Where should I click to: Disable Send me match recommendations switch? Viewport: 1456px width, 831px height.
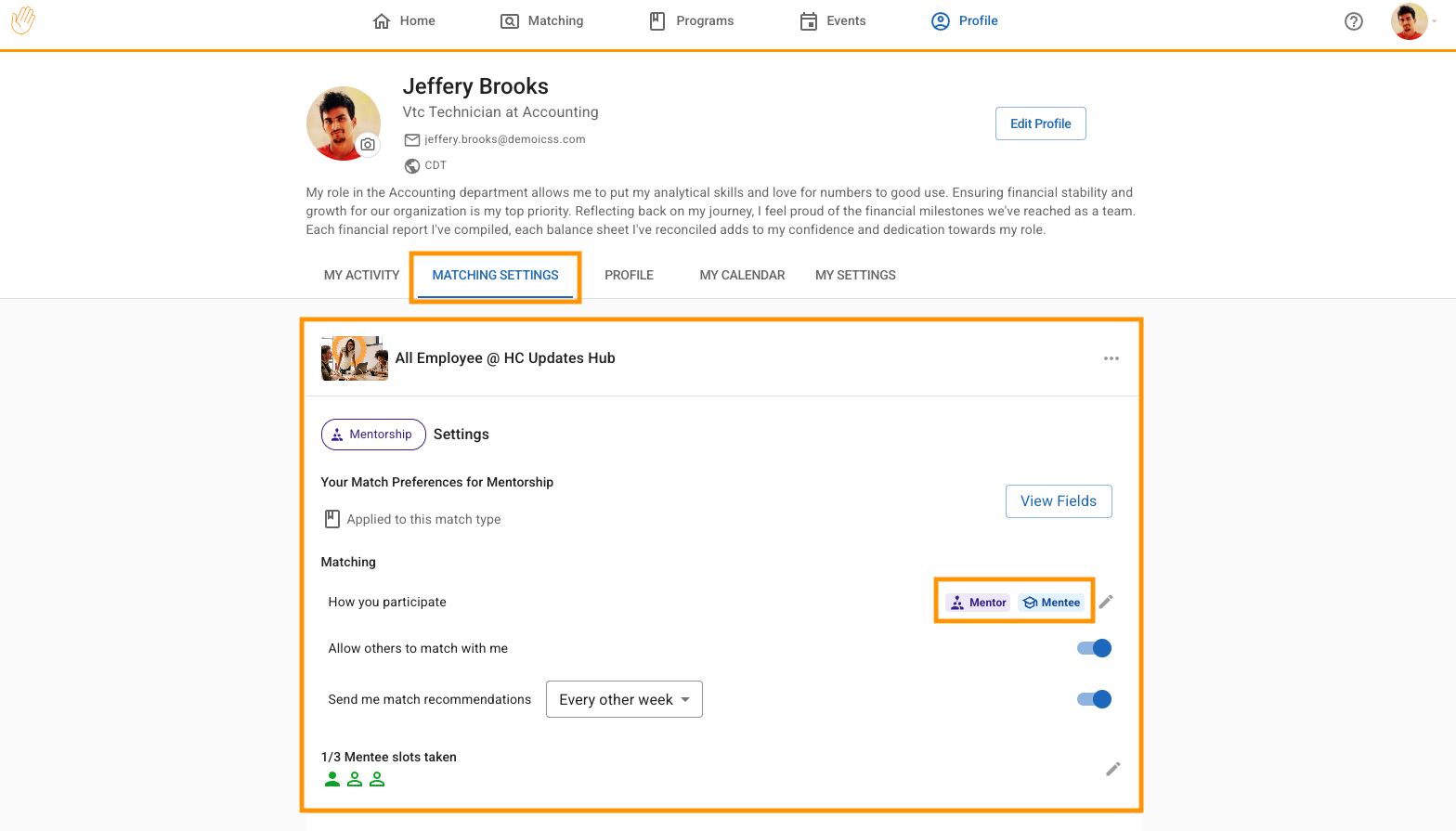[1094, 699]
